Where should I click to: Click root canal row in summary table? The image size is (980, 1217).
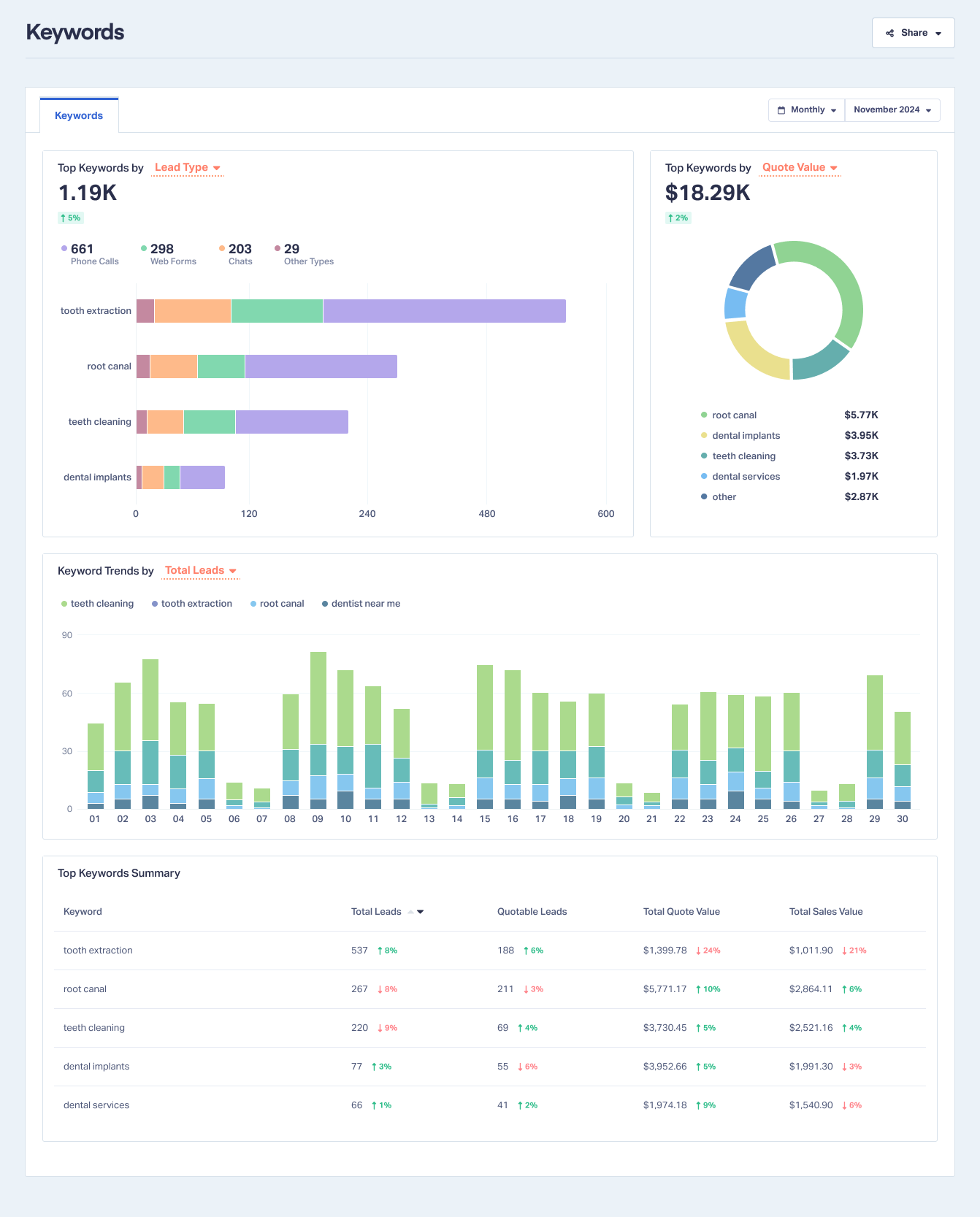click(489, 989)
